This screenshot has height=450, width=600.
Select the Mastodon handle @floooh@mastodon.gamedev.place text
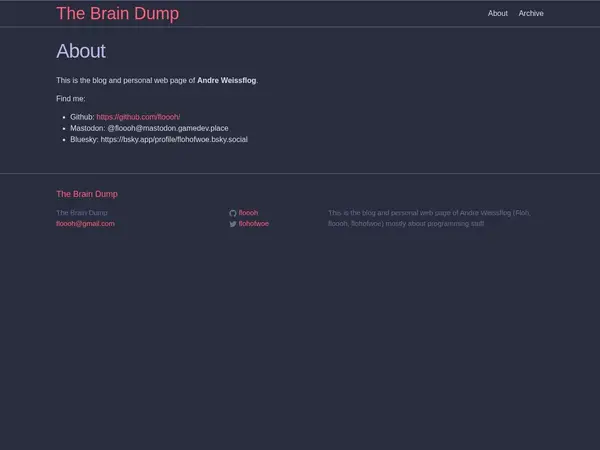point(168,128)
